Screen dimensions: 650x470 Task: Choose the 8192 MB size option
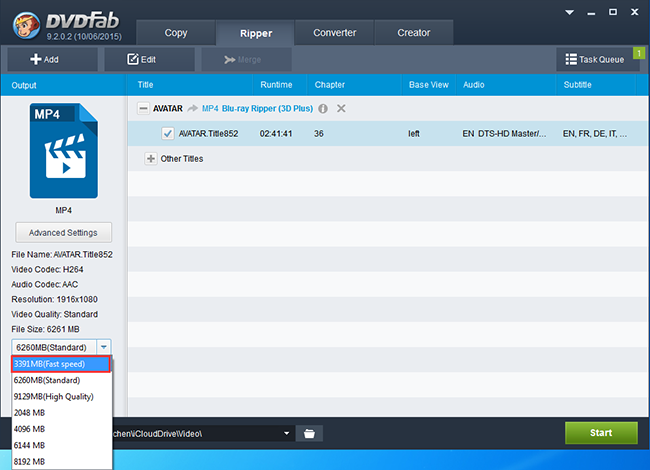click(62, 461)
